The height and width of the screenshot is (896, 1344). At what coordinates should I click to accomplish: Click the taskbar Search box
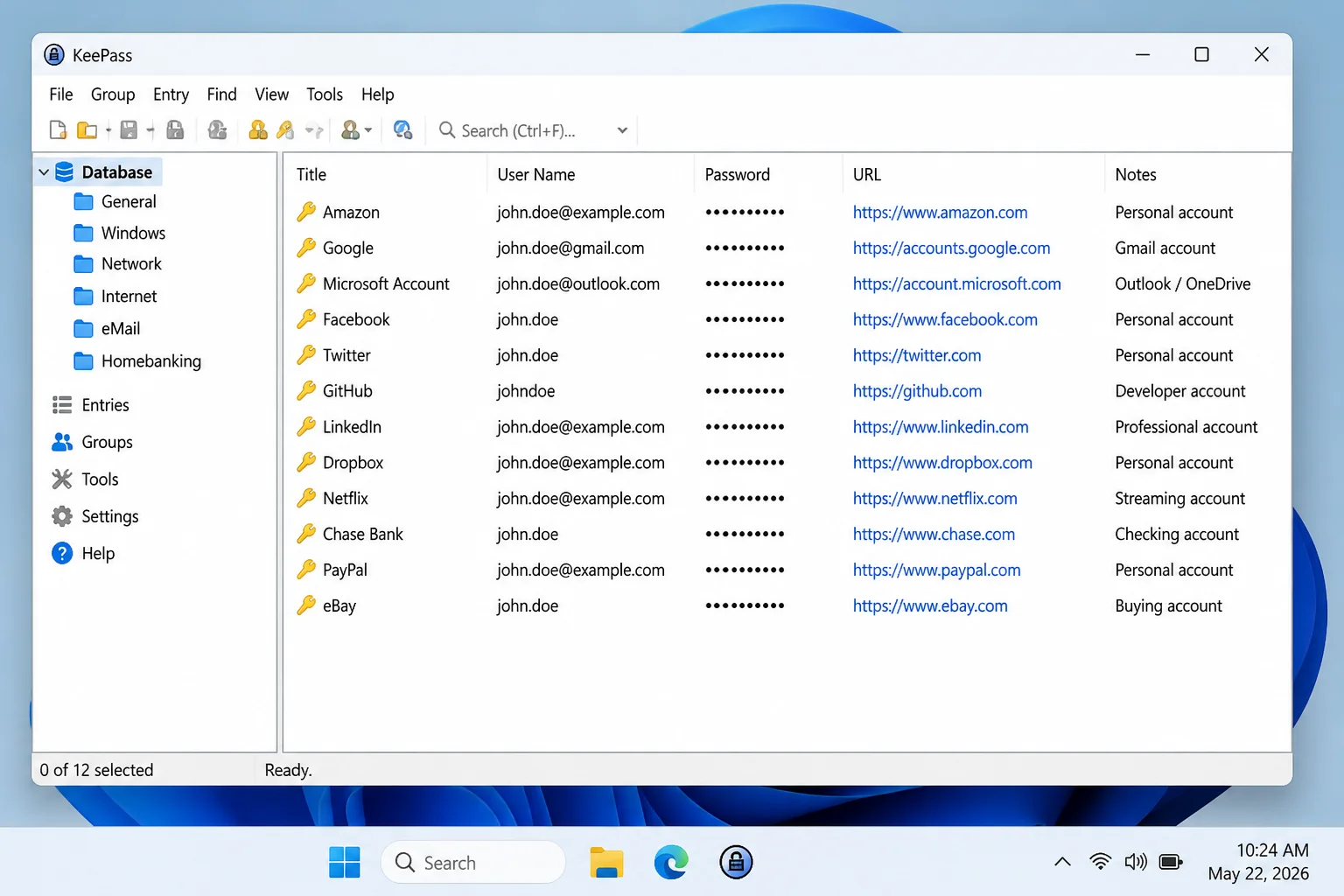[473, 863]
